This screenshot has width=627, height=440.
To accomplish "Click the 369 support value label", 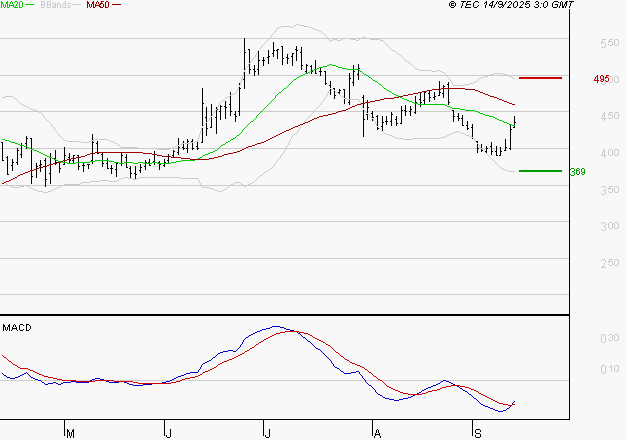I will (x=576, y=172).
